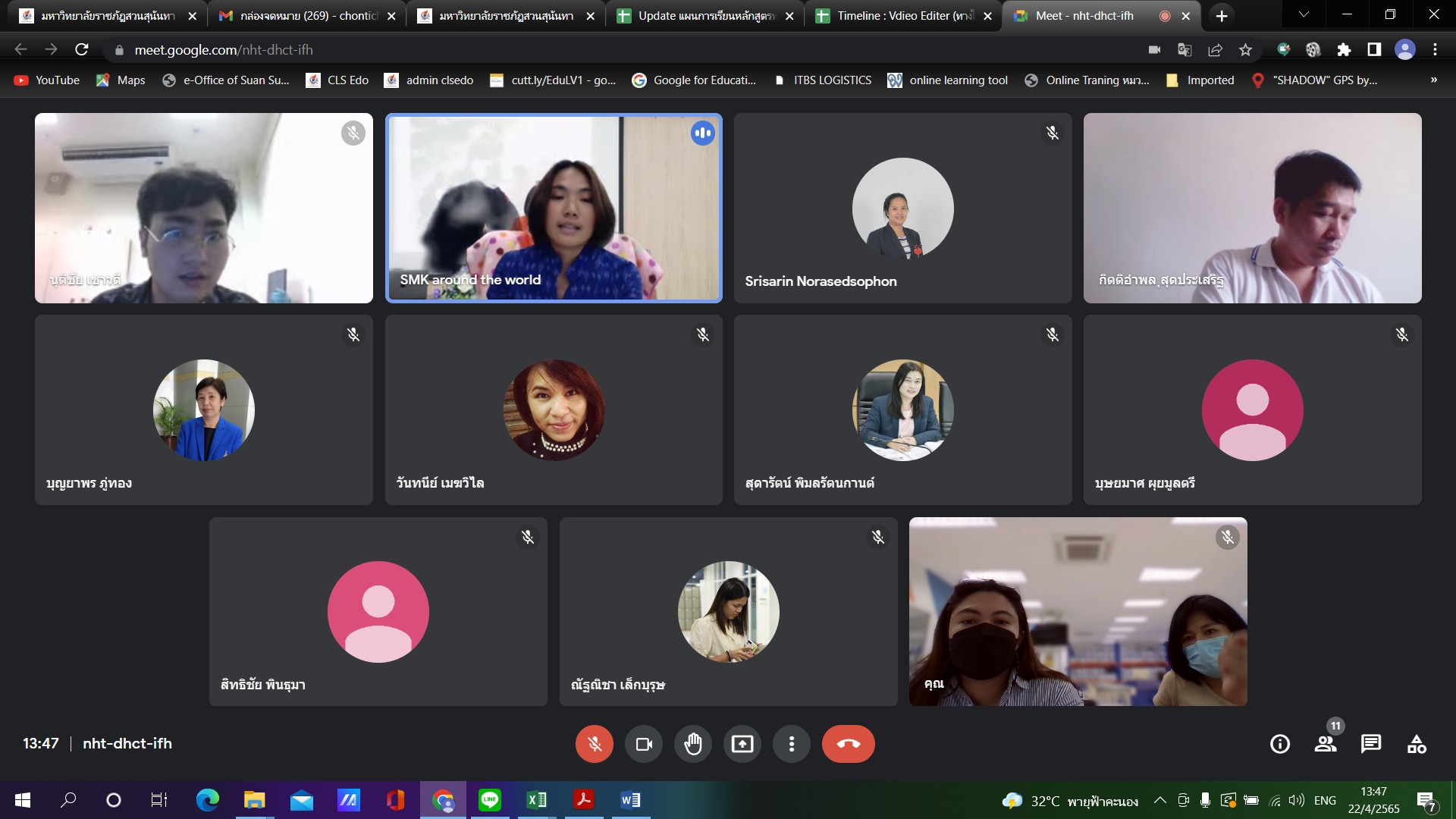Viewport: 1456px width, 819px height.
Task: Unmute your microphone in Meet controls
Action: pos(595,744)
